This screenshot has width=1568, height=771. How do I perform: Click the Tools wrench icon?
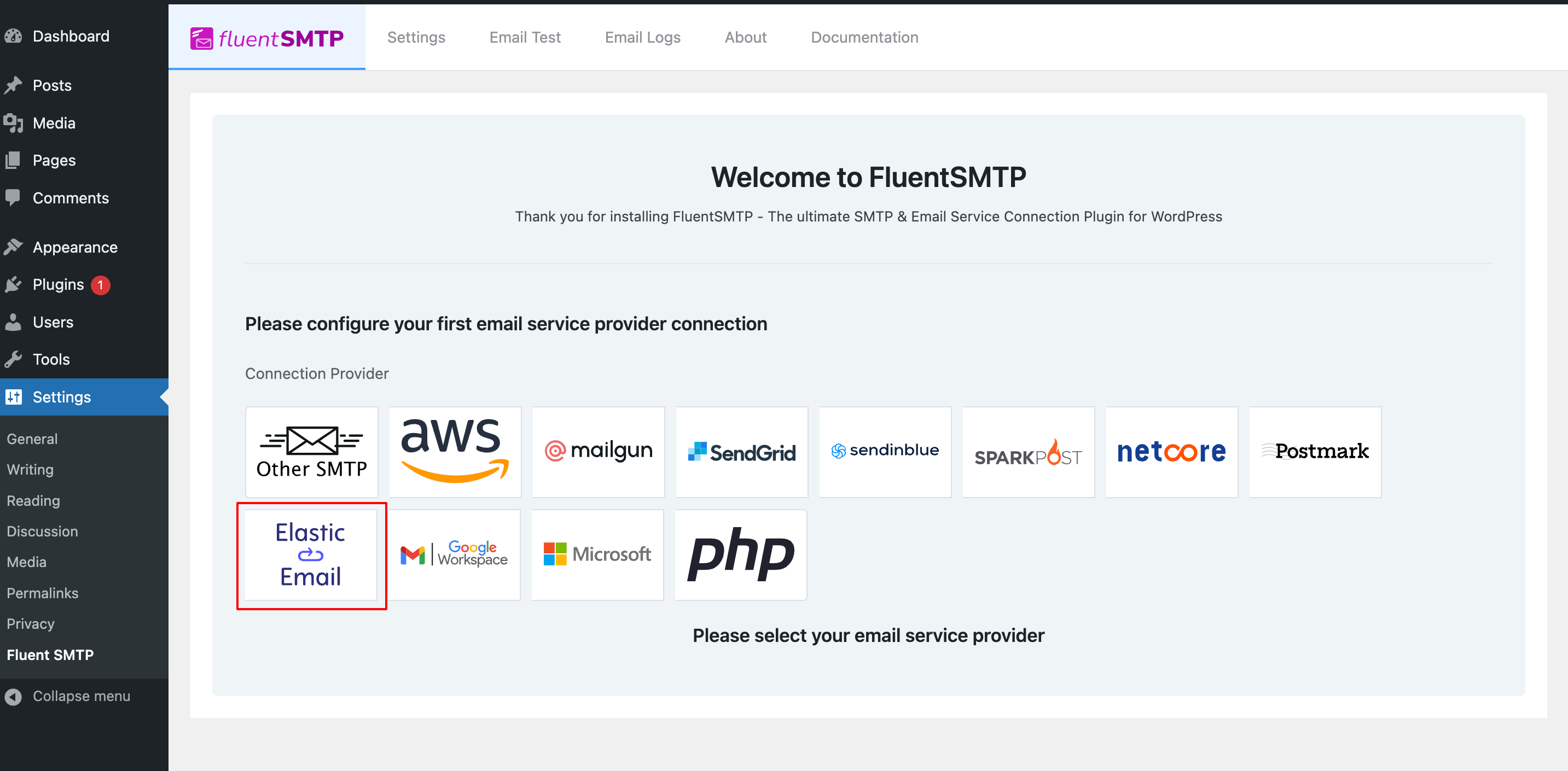(13, 360)
